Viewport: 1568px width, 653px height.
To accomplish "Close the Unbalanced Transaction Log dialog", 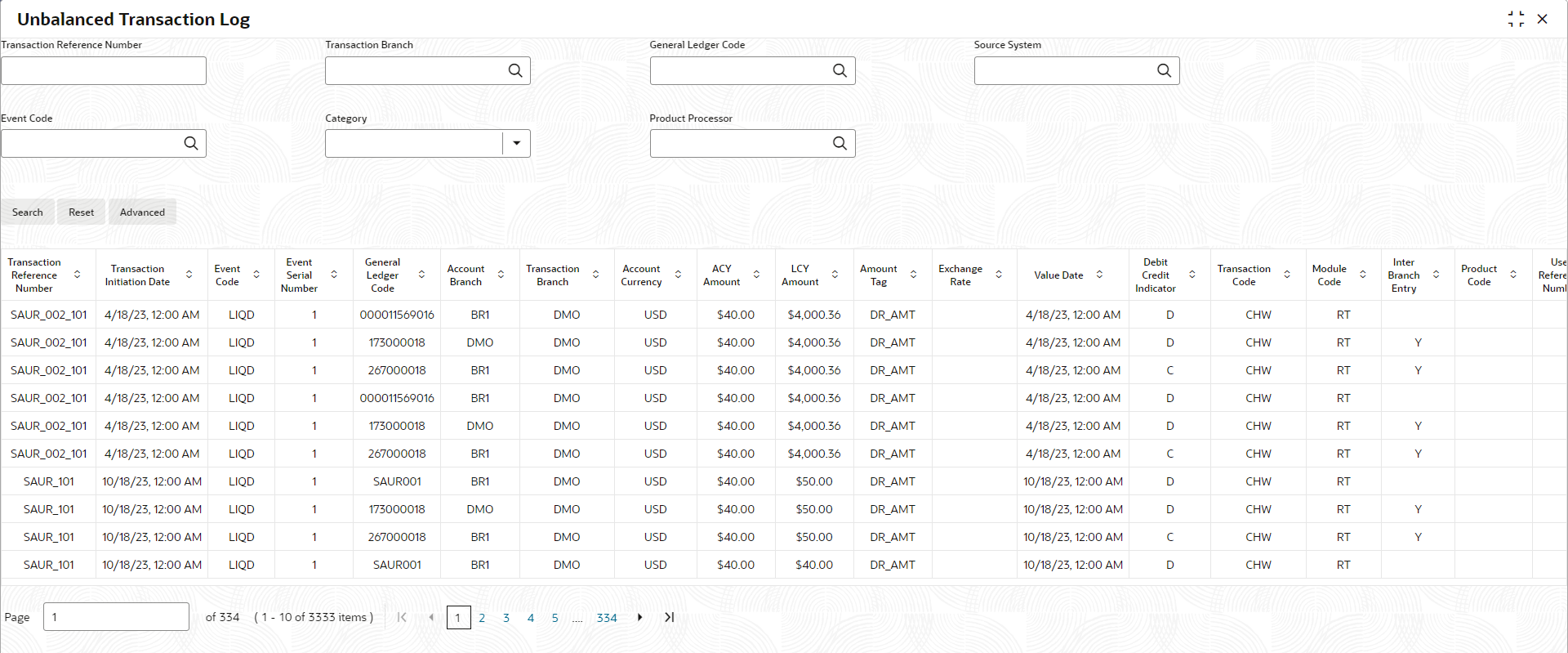I will click(1542, 19).
